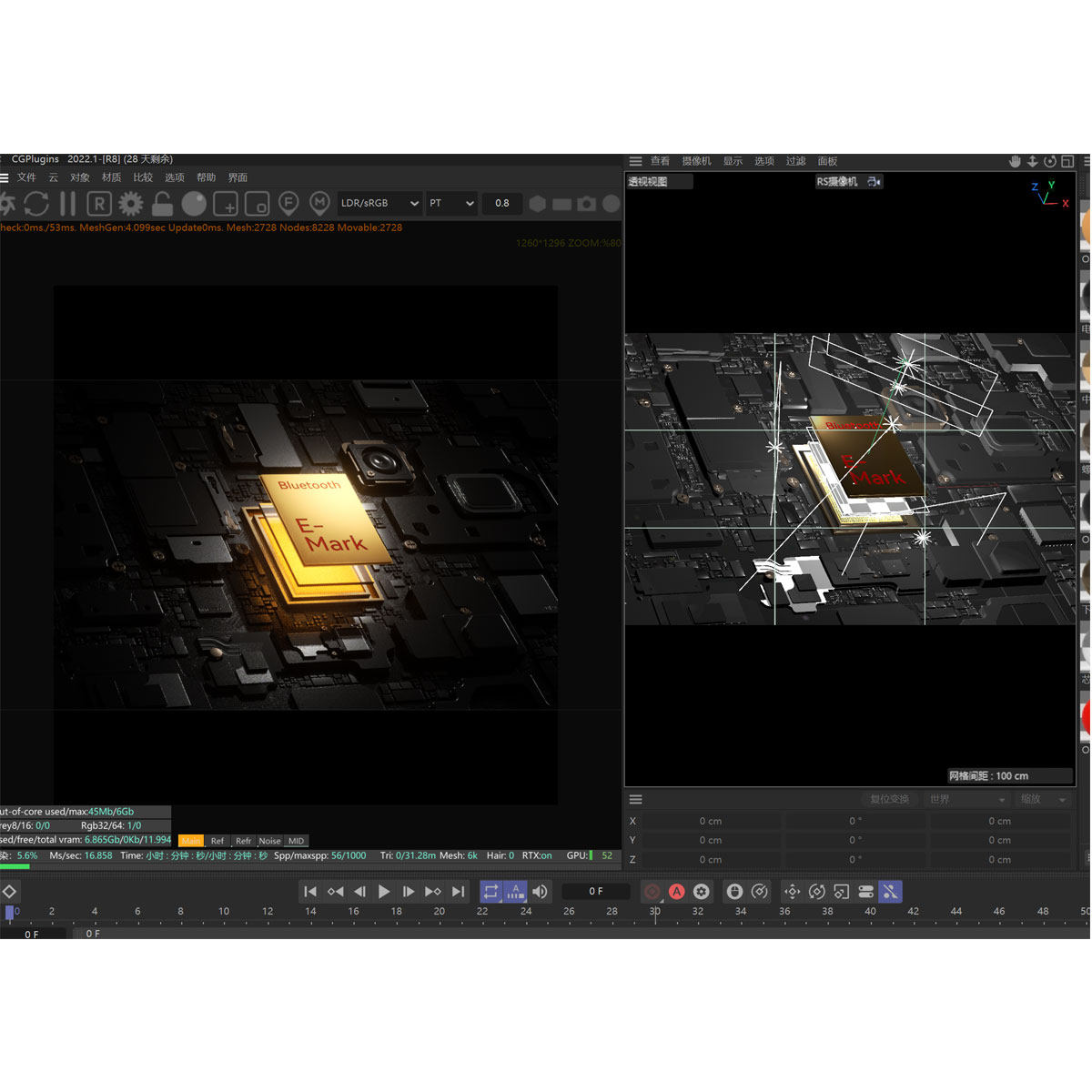Click the R reset render icon
Image resolution: width=1092 pixels, height=1092 pixels.
point(99,203)
